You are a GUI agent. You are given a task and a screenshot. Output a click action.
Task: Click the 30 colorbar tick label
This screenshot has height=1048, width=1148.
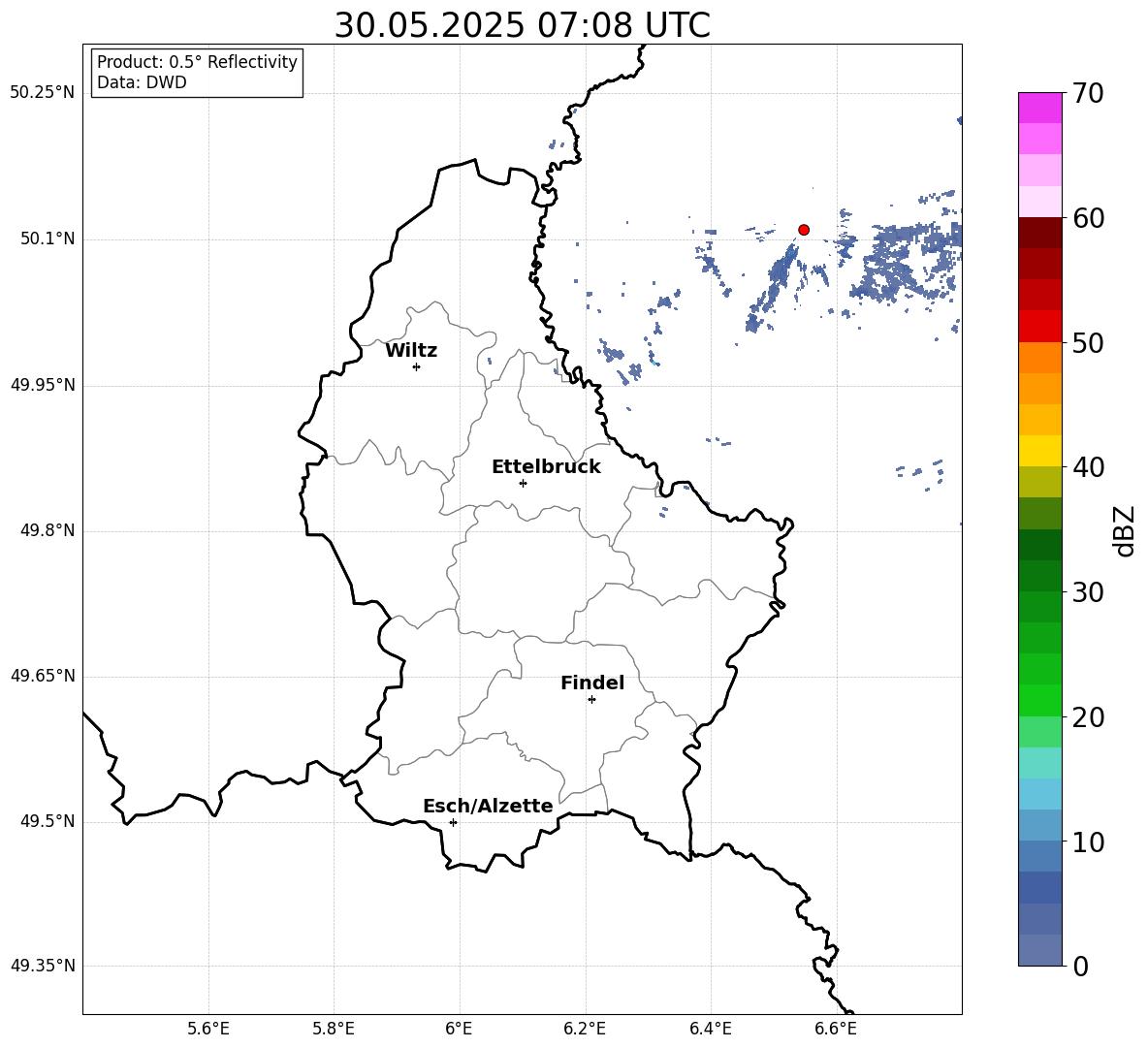[x=1088, y=592]
